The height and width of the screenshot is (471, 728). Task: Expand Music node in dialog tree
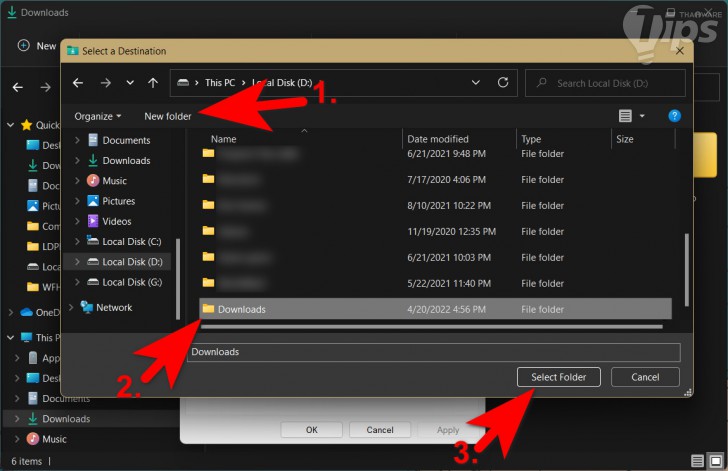(78, 181)
